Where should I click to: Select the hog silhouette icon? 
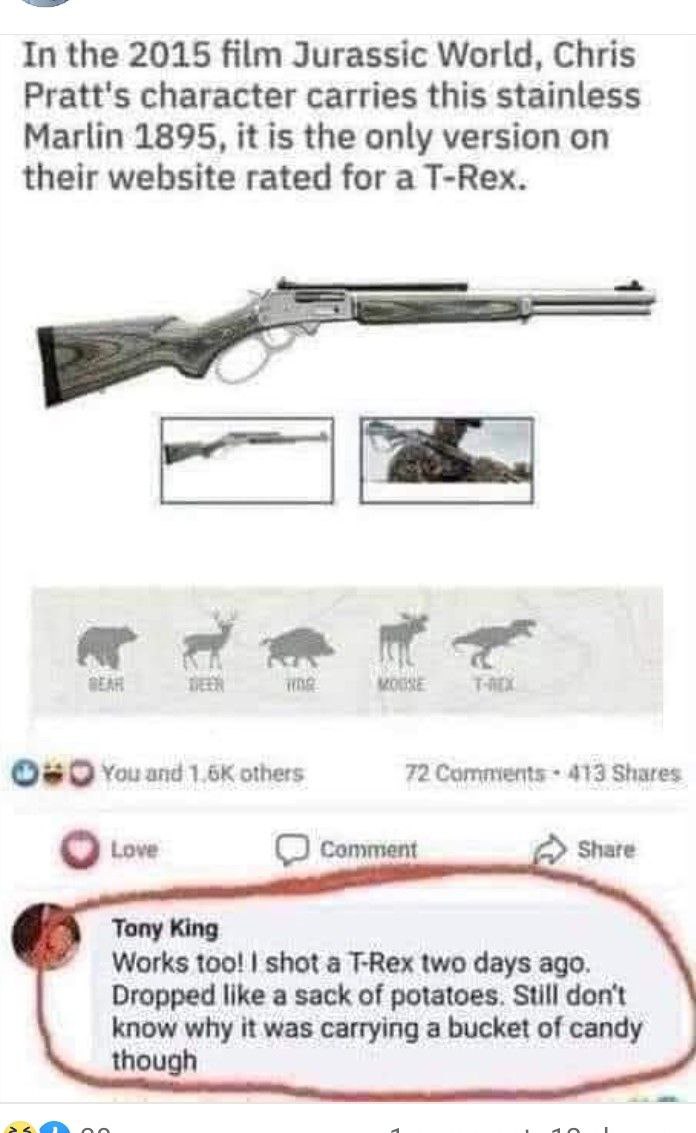pos(297,647)
